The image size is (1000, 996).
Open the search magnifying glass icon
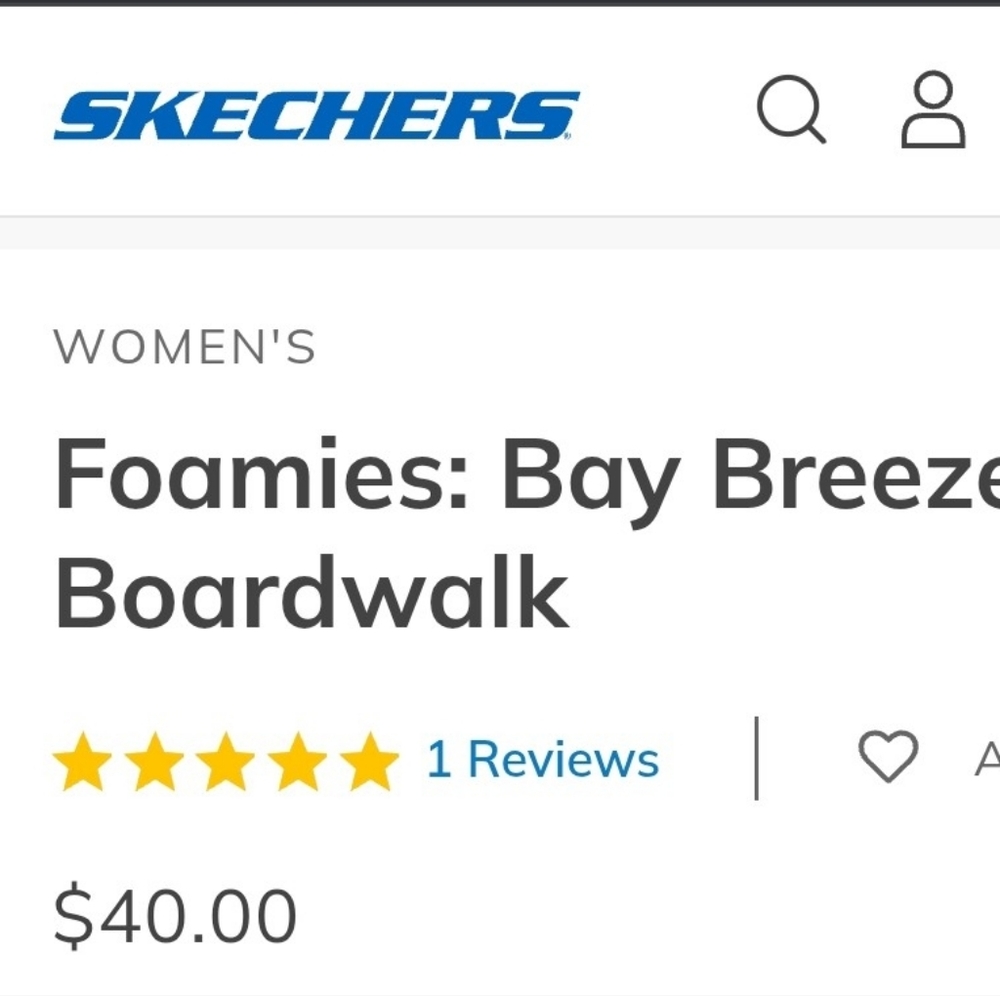(791, 109)
